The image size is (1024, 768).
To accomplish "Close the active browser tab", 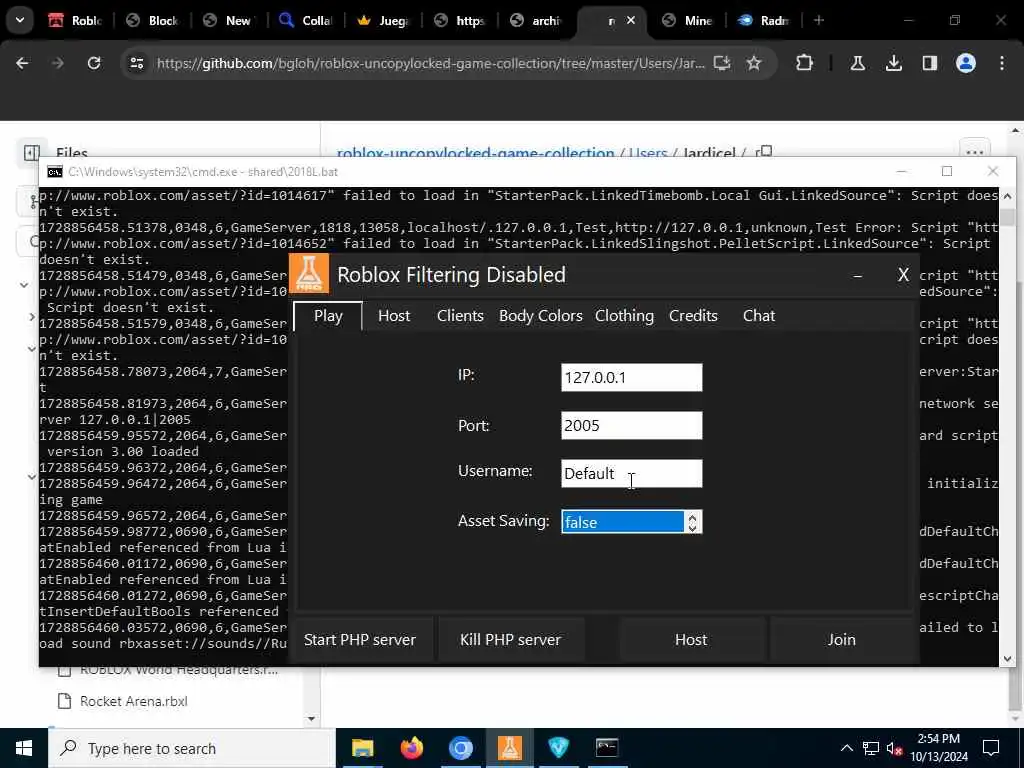I will pyautogui.click(x=631, y=20).
